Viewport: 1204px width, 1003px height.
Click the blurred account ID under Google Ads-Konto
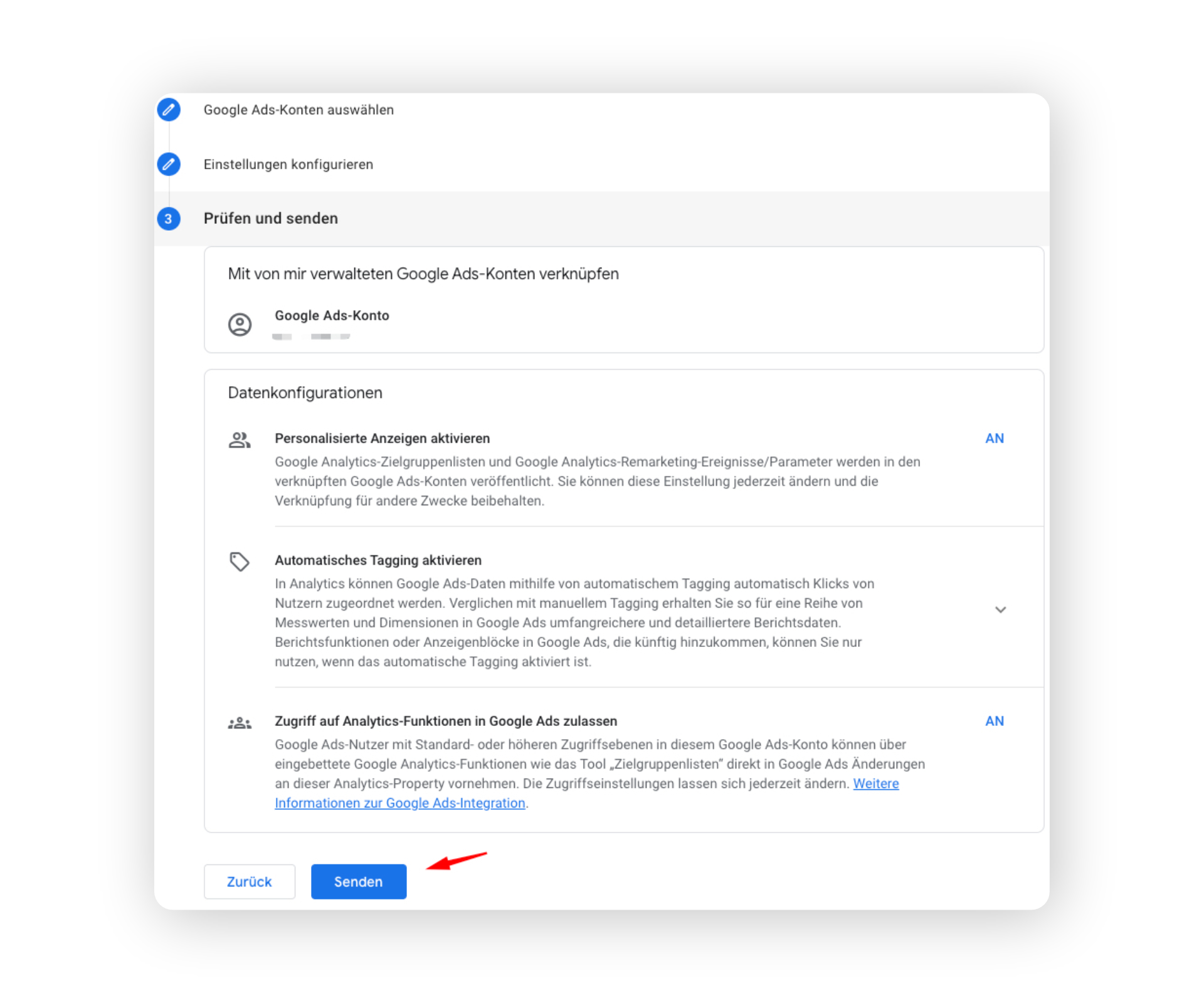[x=311, y=337]
